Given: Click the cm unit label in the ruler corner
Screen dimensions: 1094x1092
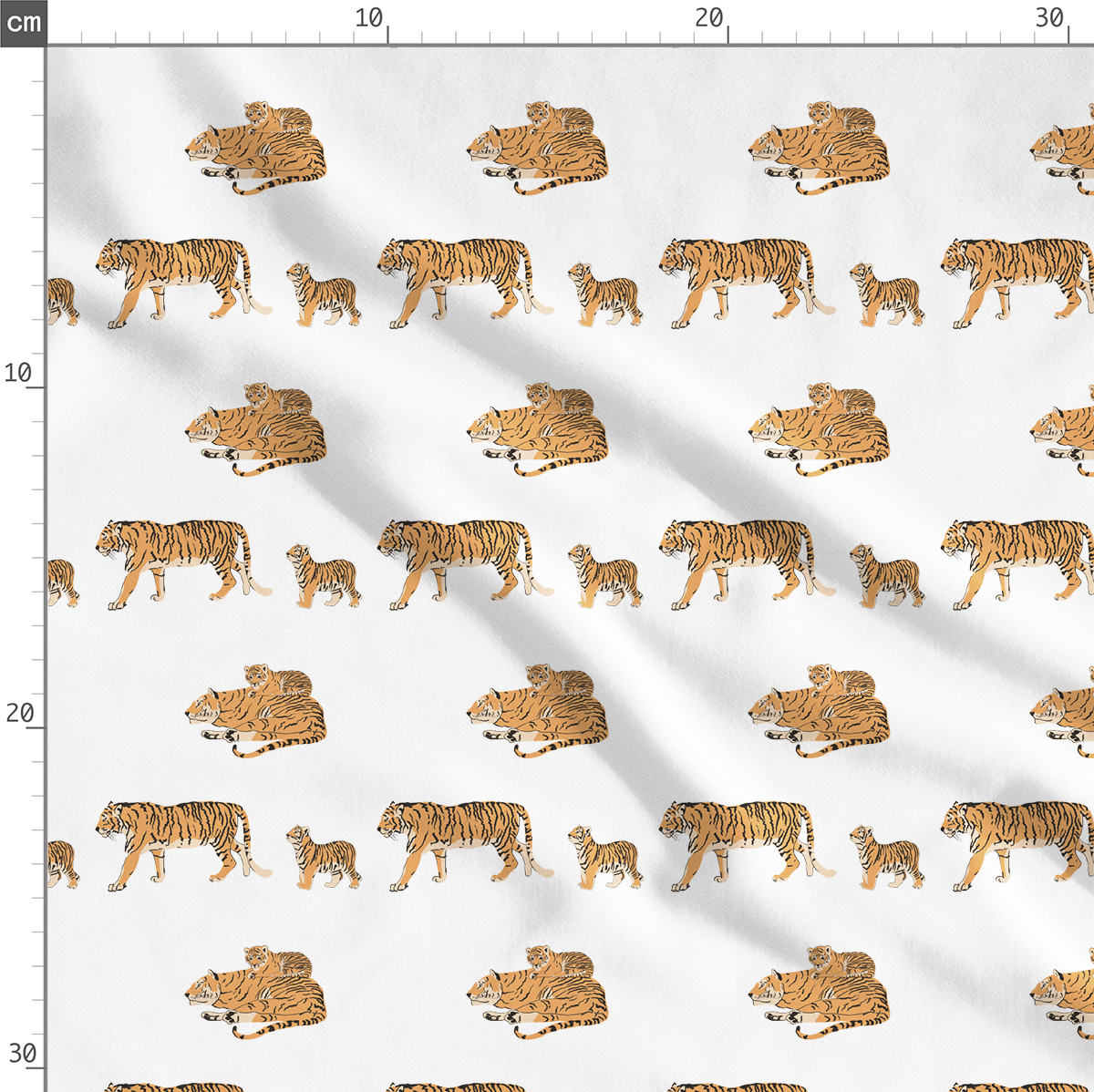Looking at the screenshot, I should (x=23, y=22).
